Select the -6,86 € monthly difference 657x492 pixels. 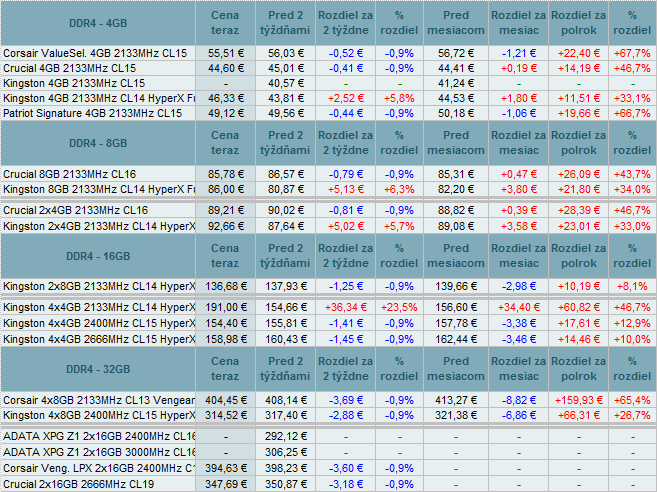(x=519, y=416)
